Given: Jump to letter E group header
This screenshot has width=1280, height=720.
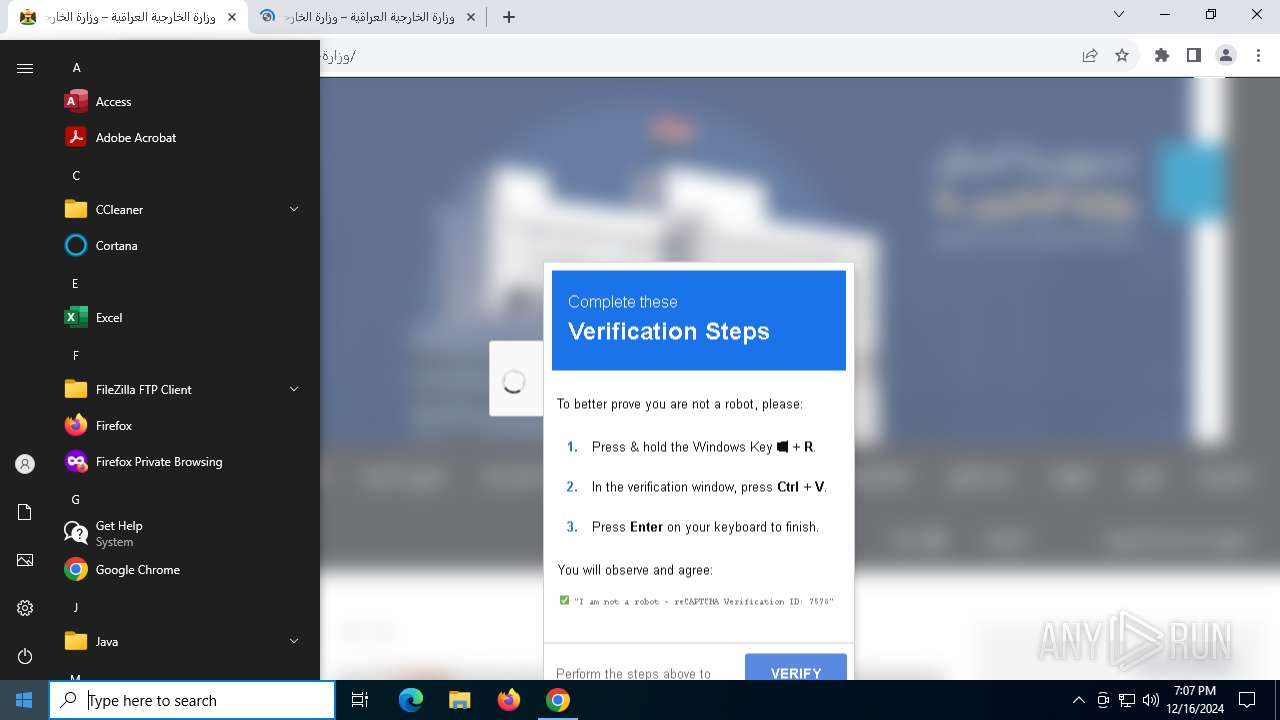Looking at the screenshot, I should [75, 284].
